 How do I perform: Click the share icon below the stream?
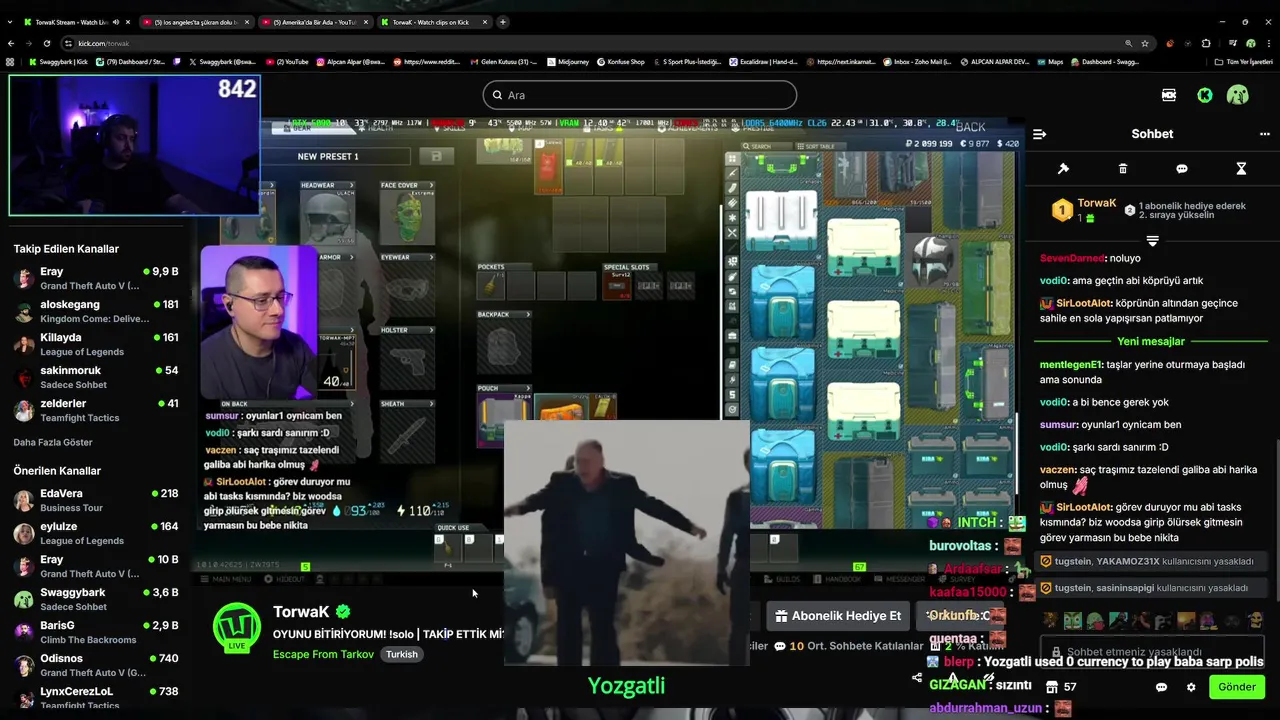click(x=917, y=678)
